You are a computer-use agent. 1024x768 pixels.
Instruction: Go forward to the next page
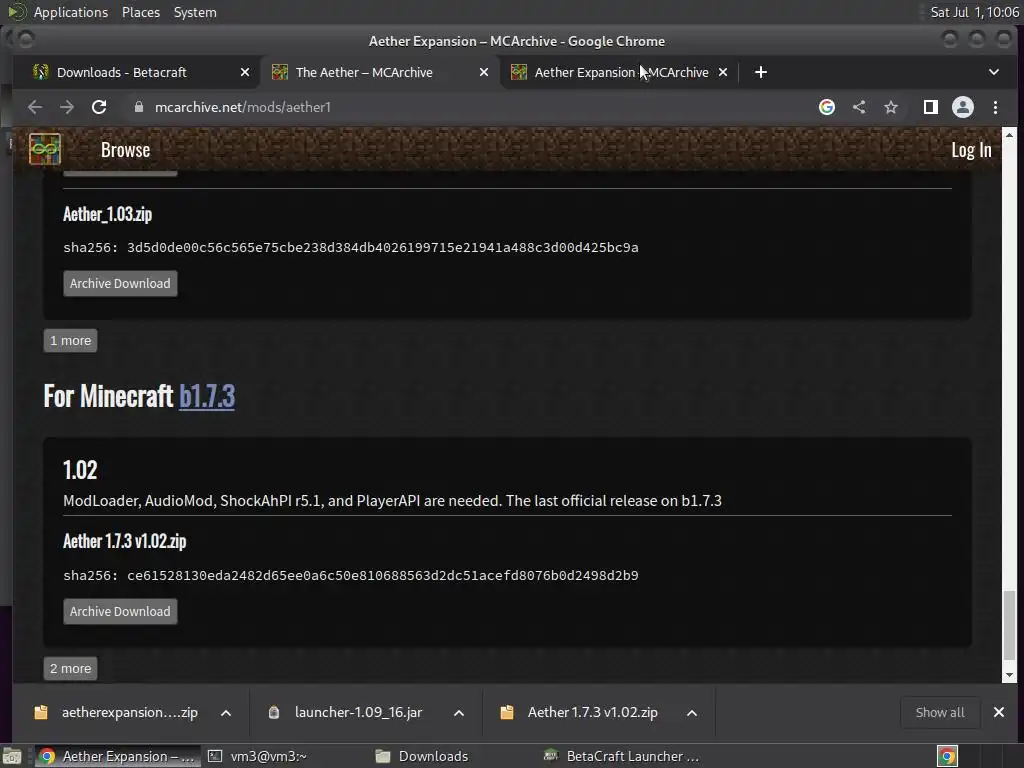(67, 107)
